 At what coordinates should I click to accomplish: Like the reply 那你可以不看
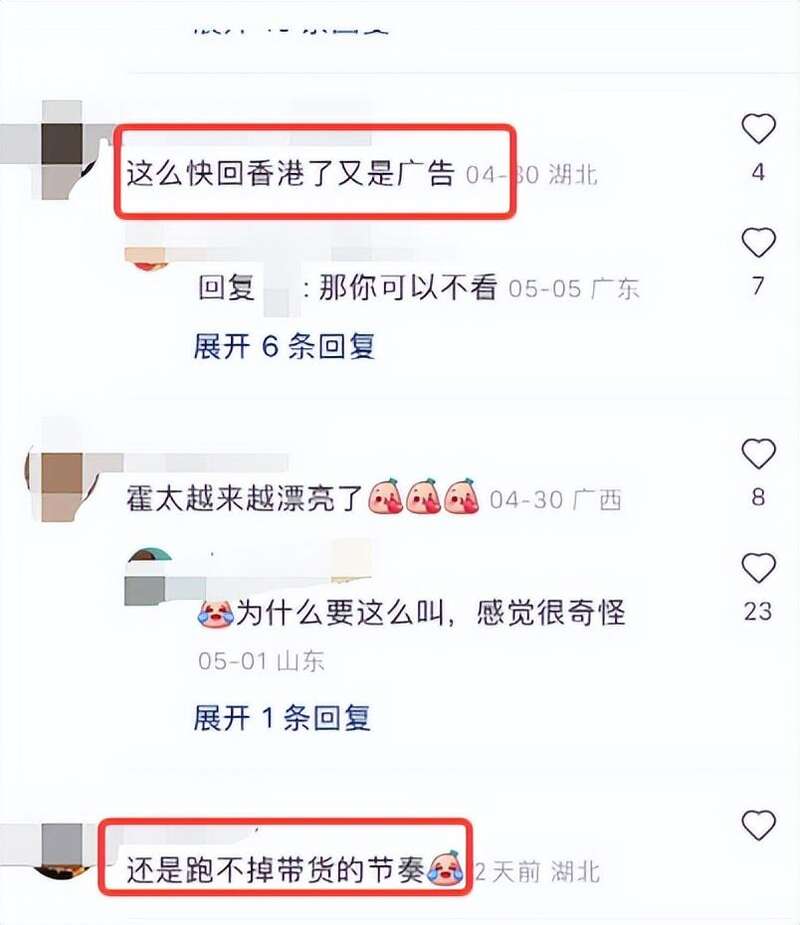[758, 242]
